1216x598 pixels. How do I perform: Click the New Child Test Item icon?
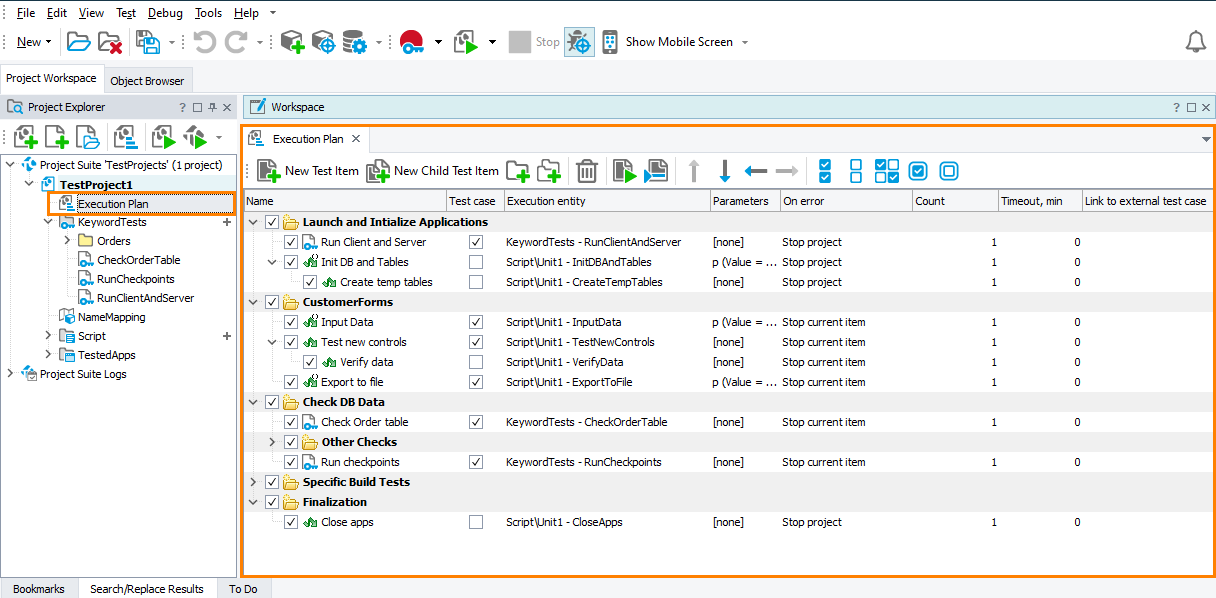(378, 170)
